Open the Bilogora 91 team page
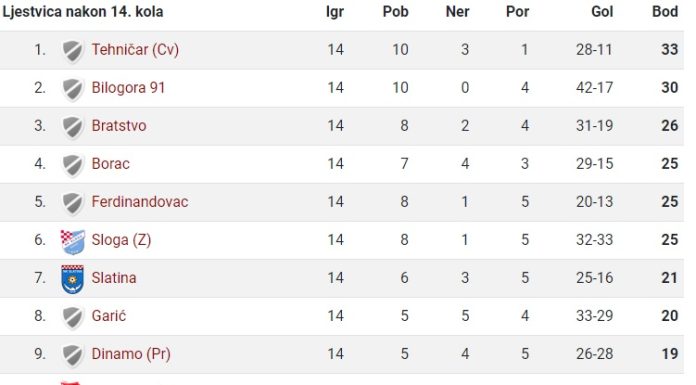Screen dimensions: 696x385 click(128, 87)
